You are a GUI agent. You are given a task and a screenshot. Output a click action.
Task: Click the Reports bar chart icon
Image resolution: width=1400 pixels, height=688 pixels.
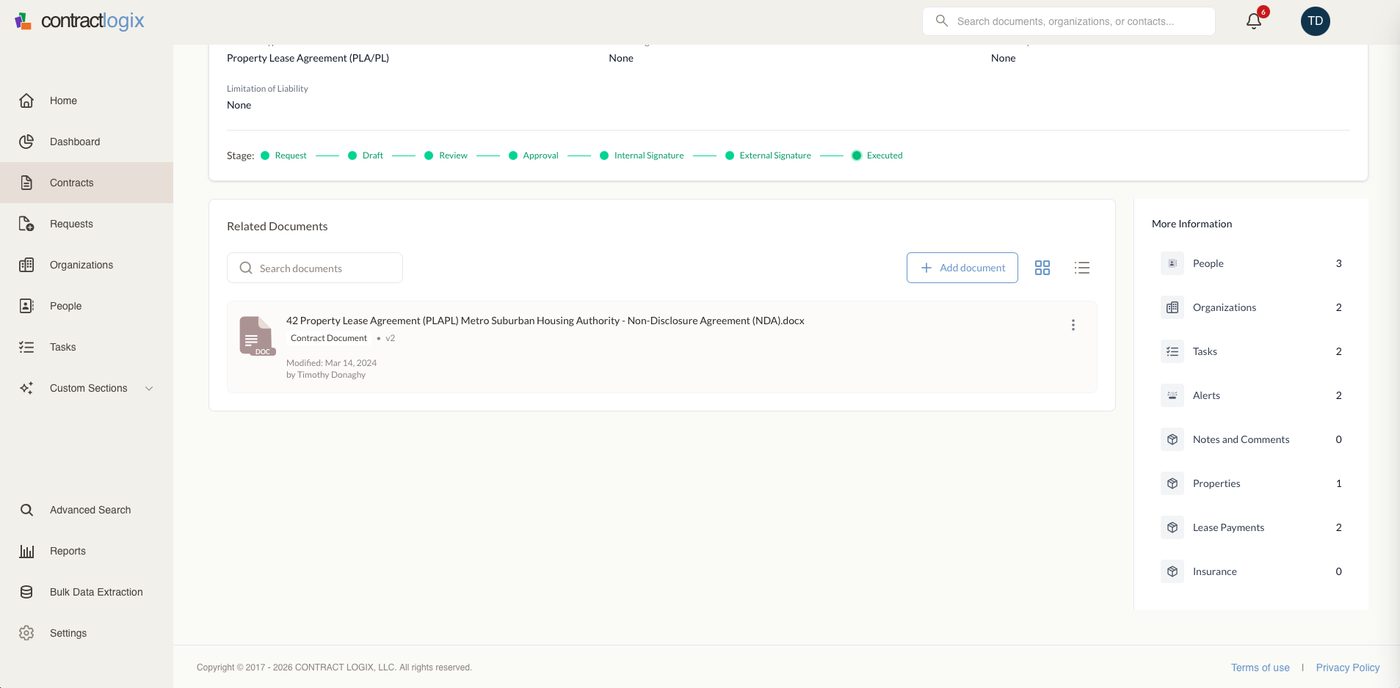pyautogui.click(x=27, y=551)
